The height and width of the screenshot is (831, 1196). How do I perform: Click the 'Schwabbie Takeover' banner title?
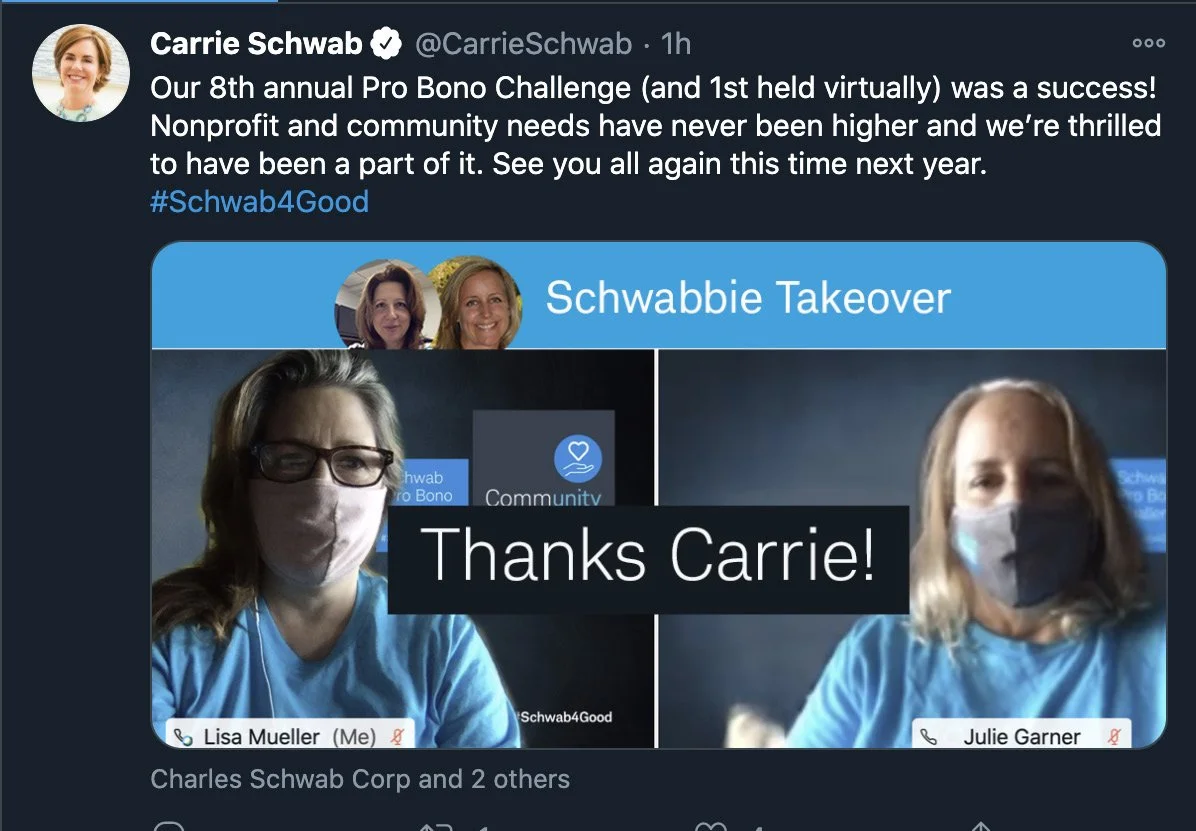[x=748, y=297]
